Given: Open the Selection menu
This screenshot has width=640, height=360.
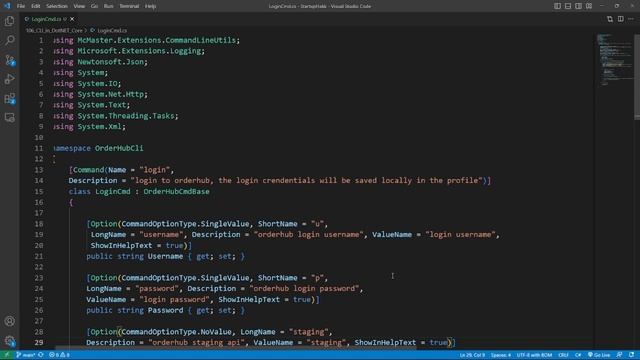Looking at the screenshot, I should click(57, 6).
